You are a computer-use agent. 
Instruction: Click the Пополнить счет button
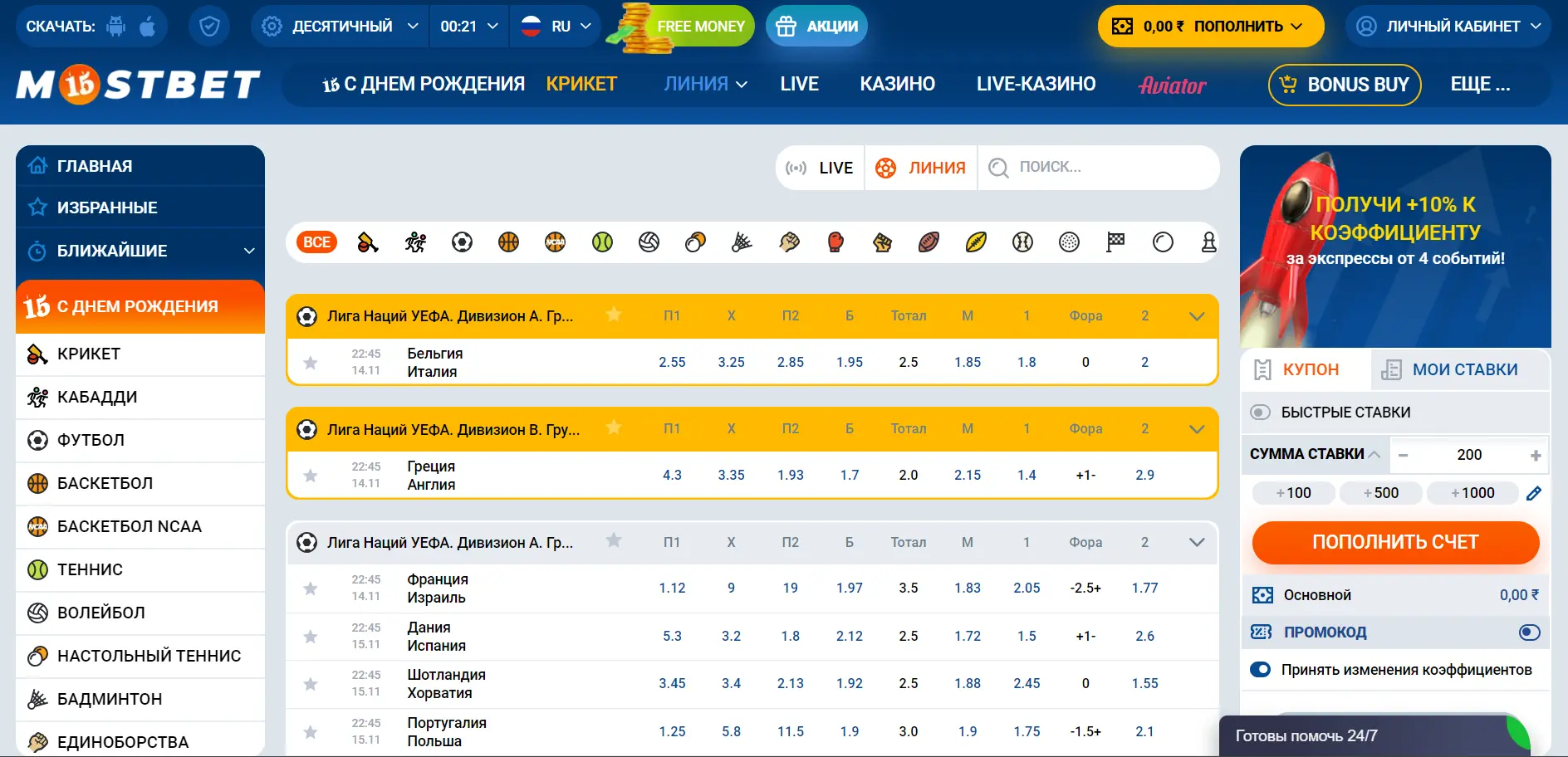tap(1395, 542)
